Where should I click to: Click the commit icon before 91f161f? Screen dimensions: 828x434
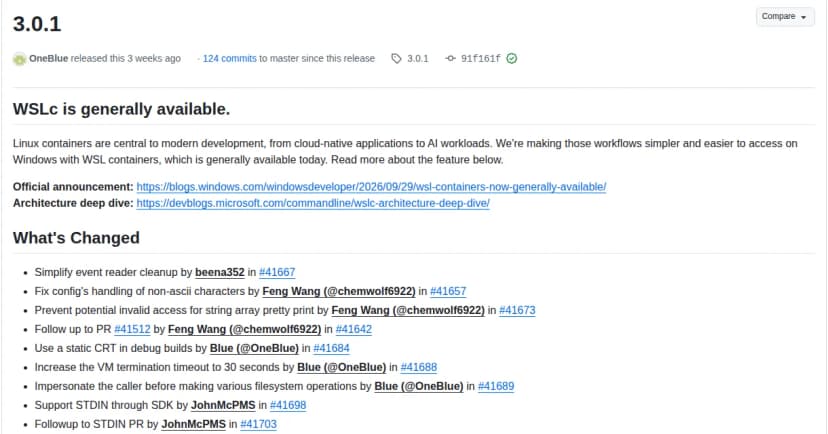pyautogui.click(x=450, y=59)
